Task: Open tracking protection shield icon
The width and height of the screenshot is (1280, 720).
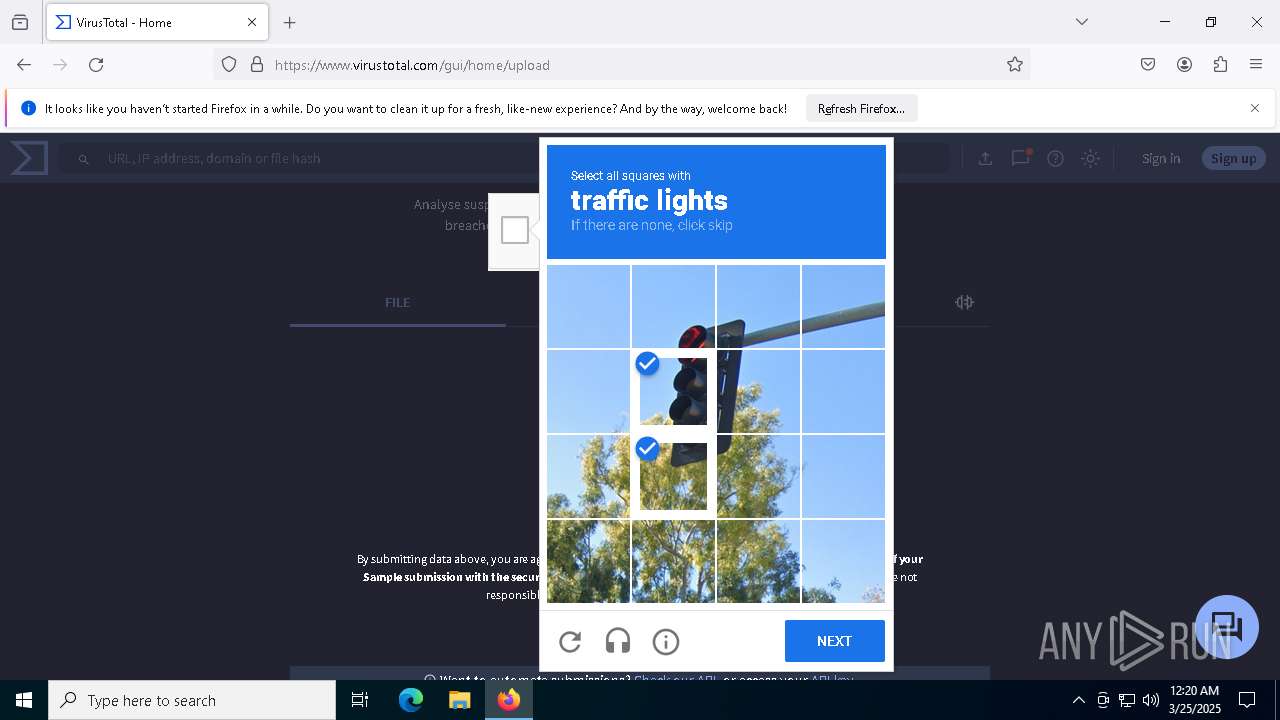Action: [x=229, y=65]
